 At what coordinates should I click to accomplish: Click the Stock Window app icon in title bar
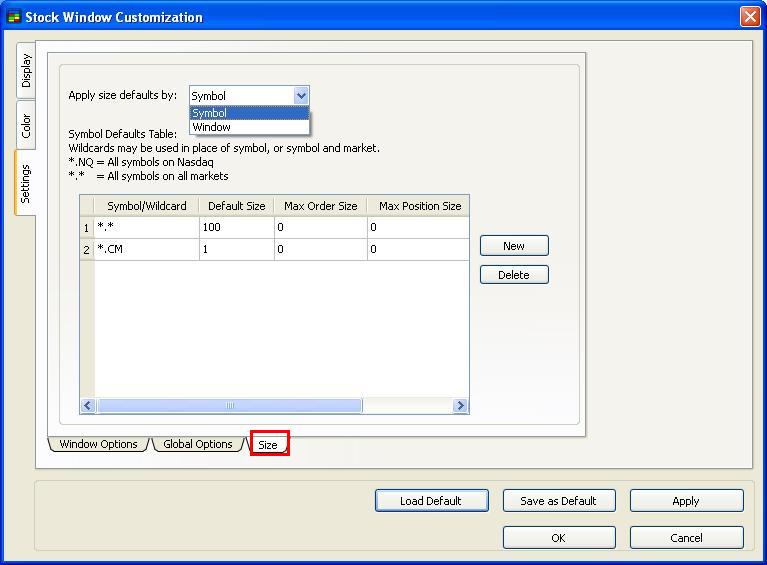pos(14,17)
